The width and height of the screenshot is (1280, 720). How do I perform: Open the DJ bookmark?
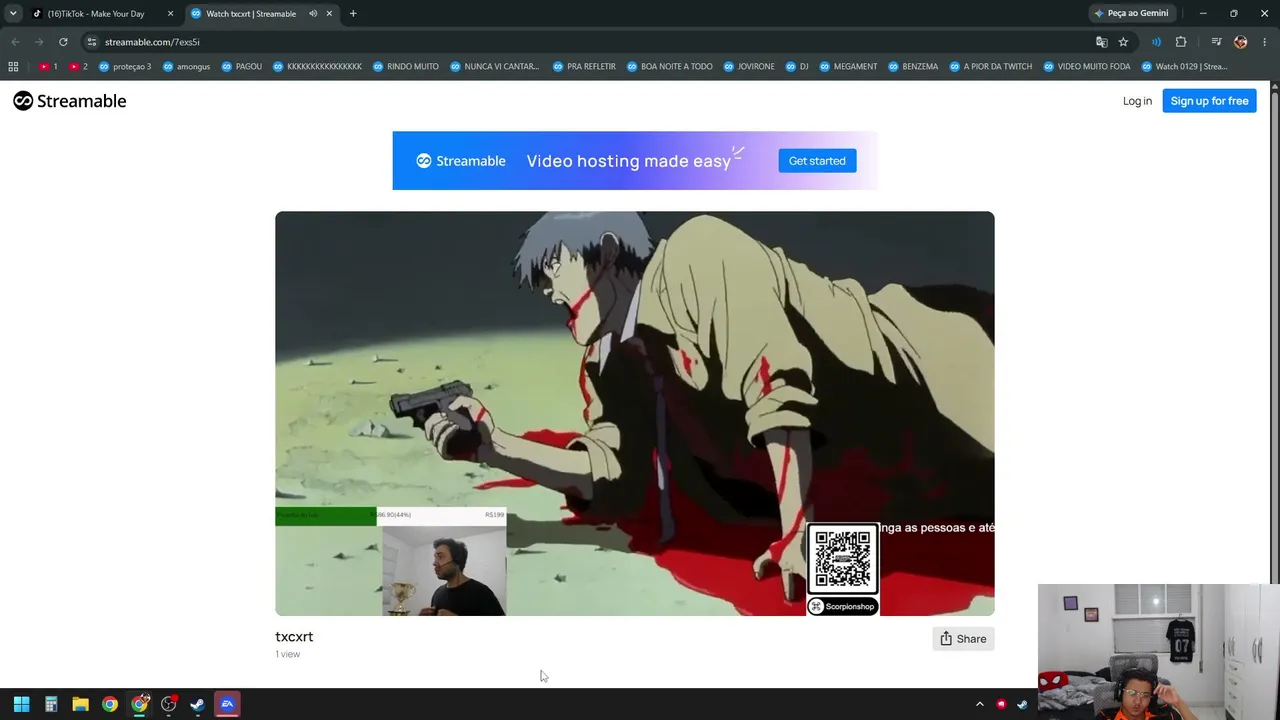click(x=796, y=67)
